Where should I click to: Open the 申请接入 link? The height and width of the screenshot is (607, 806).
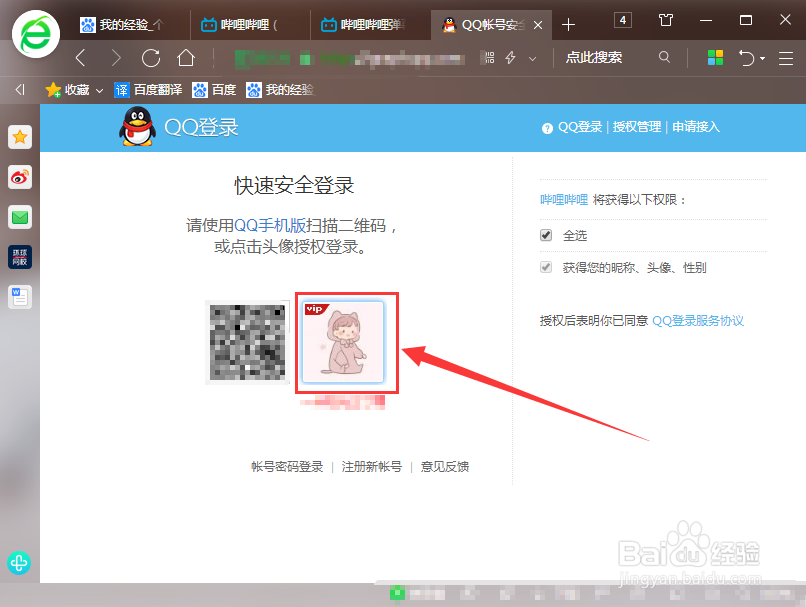coord(696,127)
